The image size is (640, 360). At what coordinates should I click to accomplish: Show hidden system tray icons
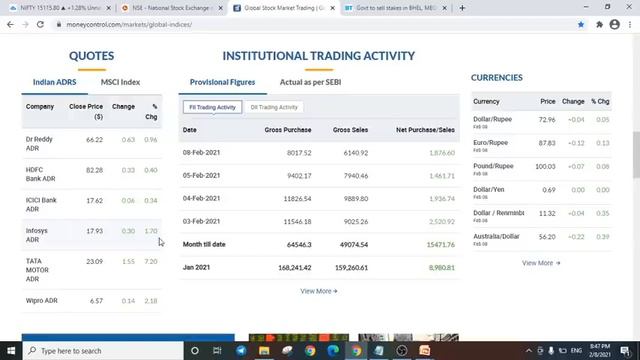[x=529, y=351]
